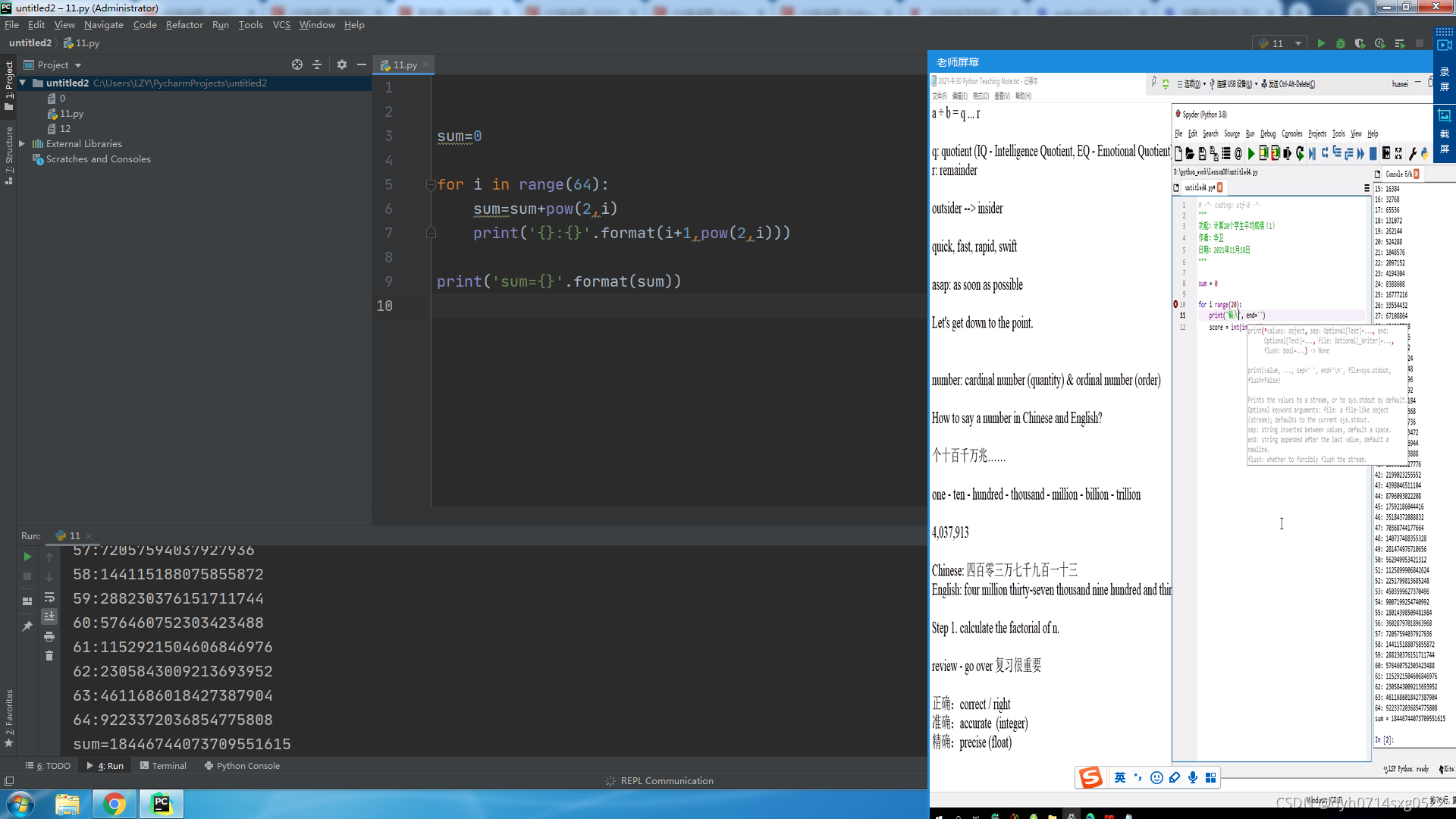The height and width of the screenshot is (819, 1456).
Task: Expand External Libraries node
Action: click(x=22, y=143)
